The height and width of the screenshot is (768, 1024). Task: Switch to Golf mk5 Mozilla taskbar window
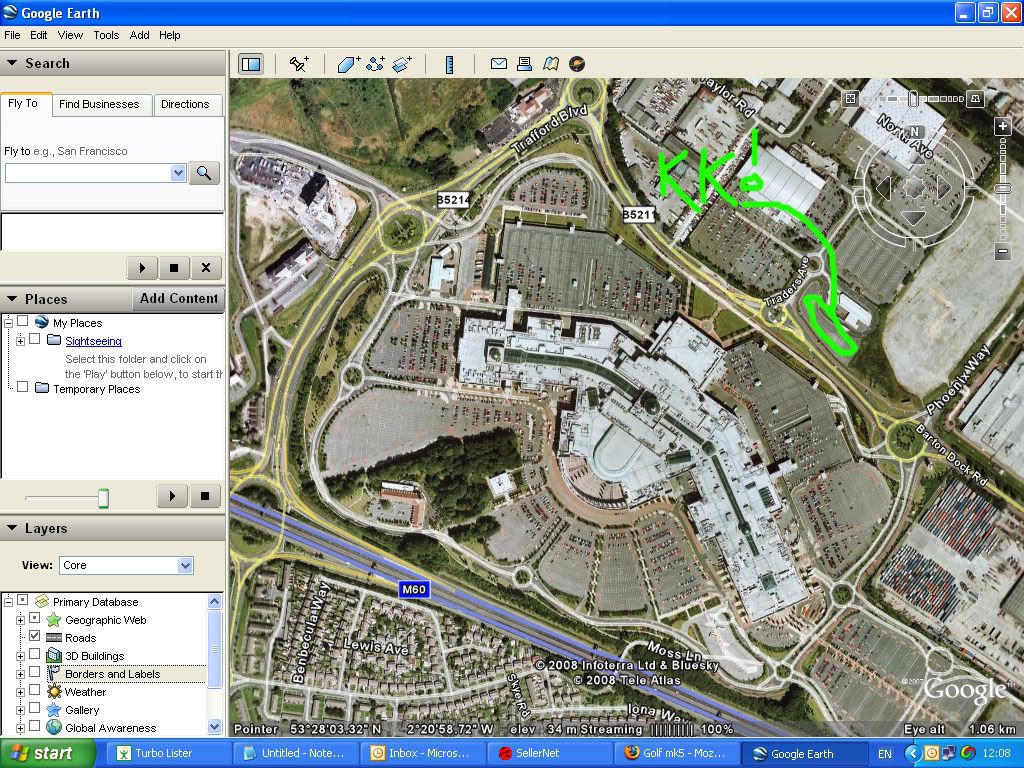click(x=679, y=753)
